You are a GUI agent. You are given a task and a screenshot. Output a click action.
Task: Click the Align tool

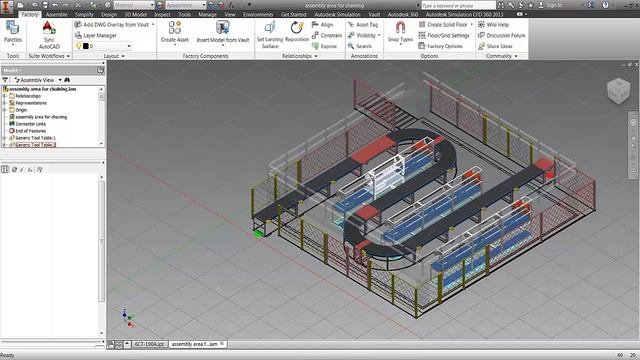pos(322,24)
